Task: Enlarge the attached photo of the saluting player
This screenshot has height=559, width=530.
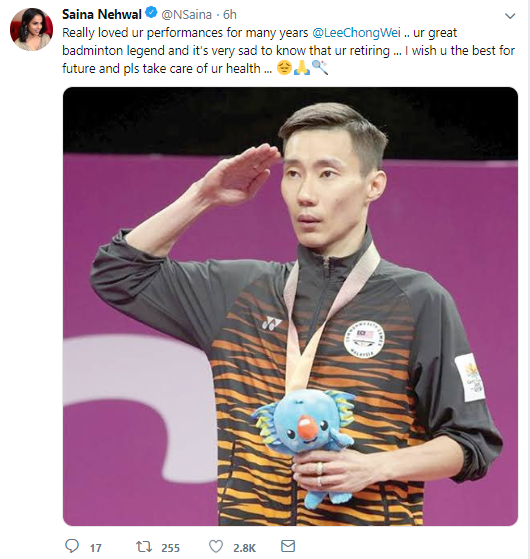Action: [290, 306]
